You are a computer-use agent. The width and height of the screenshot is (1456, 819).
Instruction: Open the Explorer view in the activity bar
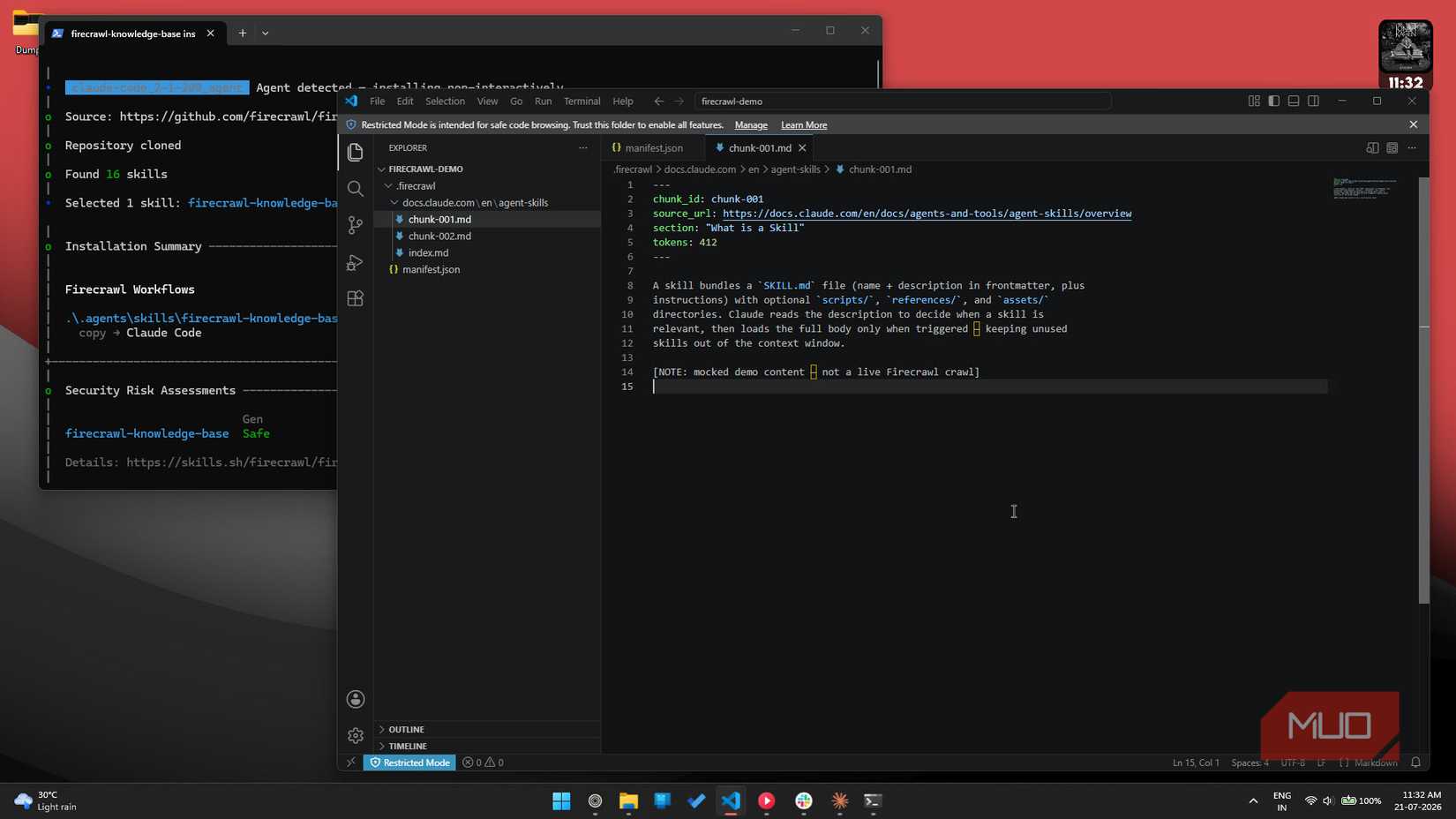356,152
